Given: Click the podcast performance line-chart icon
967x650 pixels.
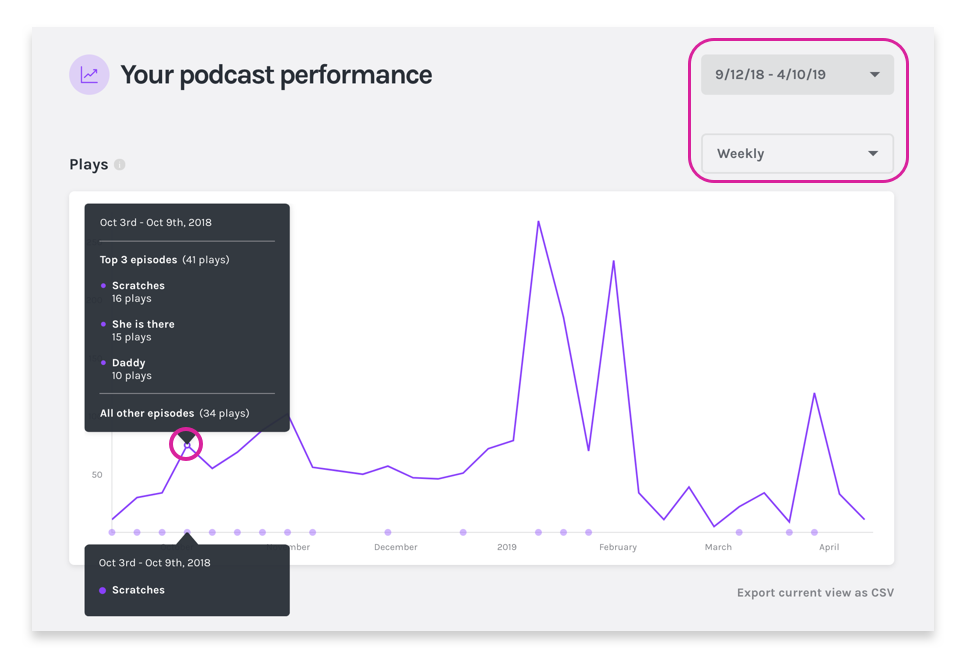Looking at the screenshot, I should tap(88, 74).
